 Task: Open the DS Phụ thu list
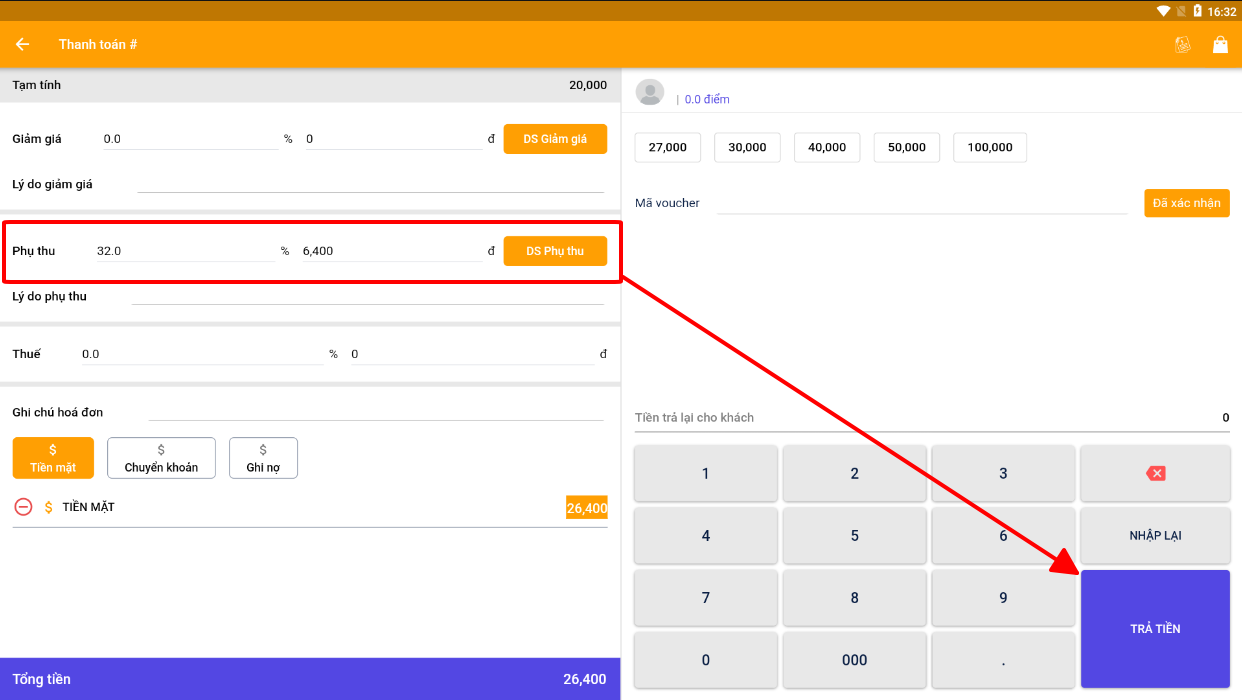pos(555,251)
